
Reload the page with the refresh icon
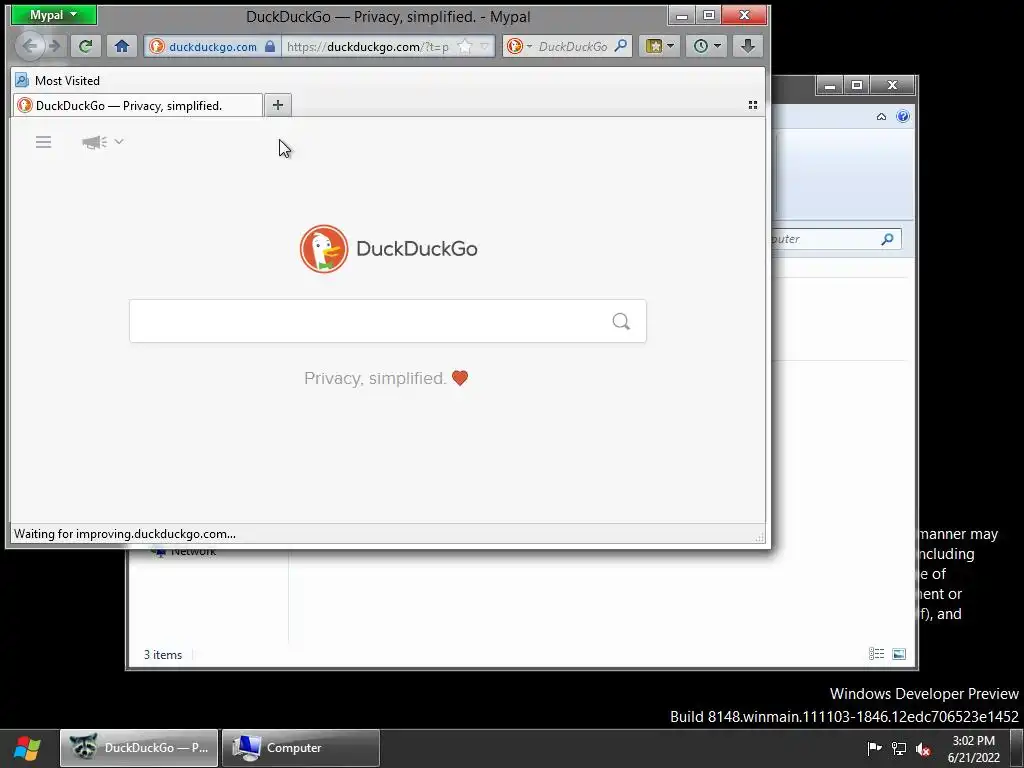[x=86, y=46]
